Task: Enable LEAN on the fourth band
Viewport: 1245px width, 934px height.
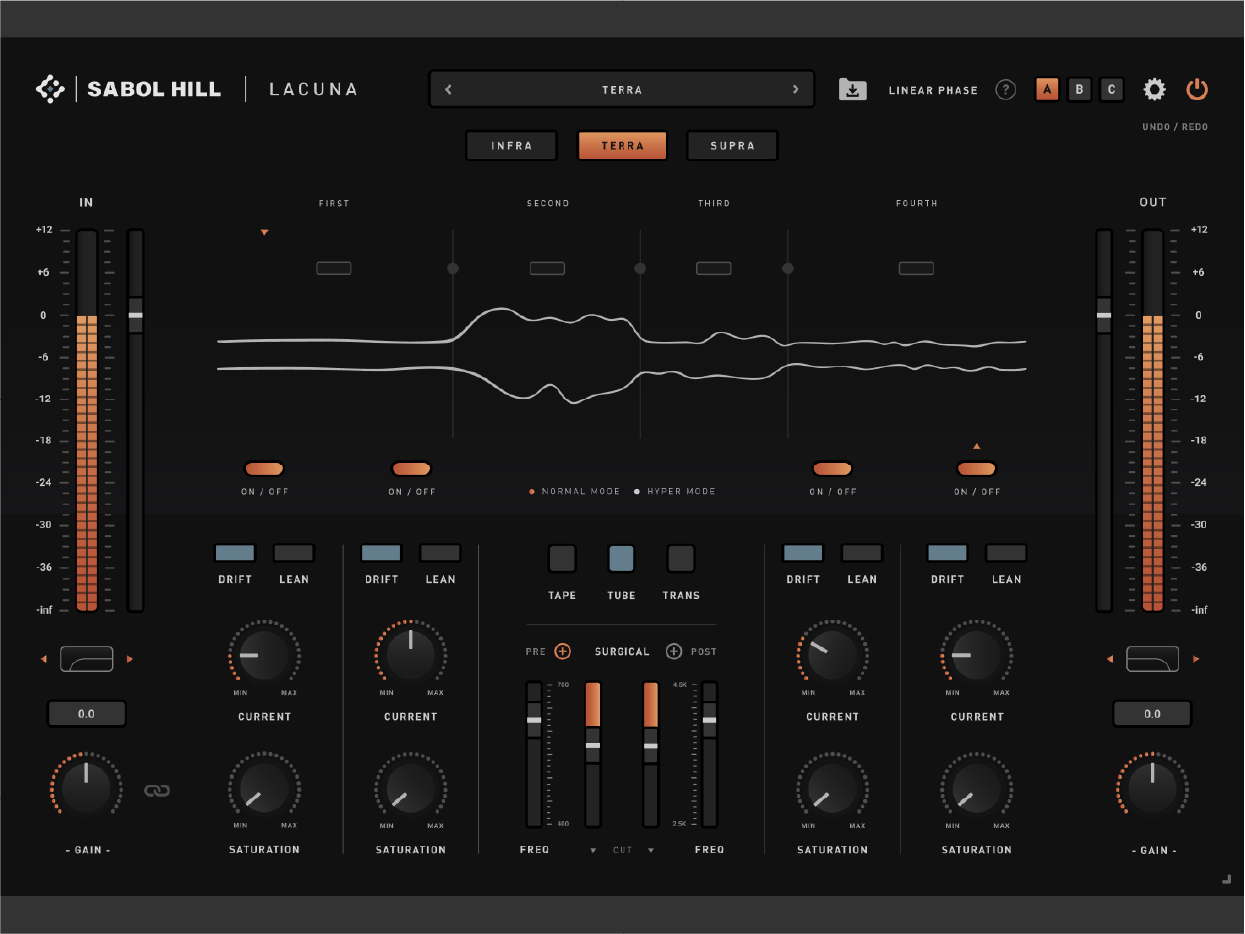Action: (1006, 553)
